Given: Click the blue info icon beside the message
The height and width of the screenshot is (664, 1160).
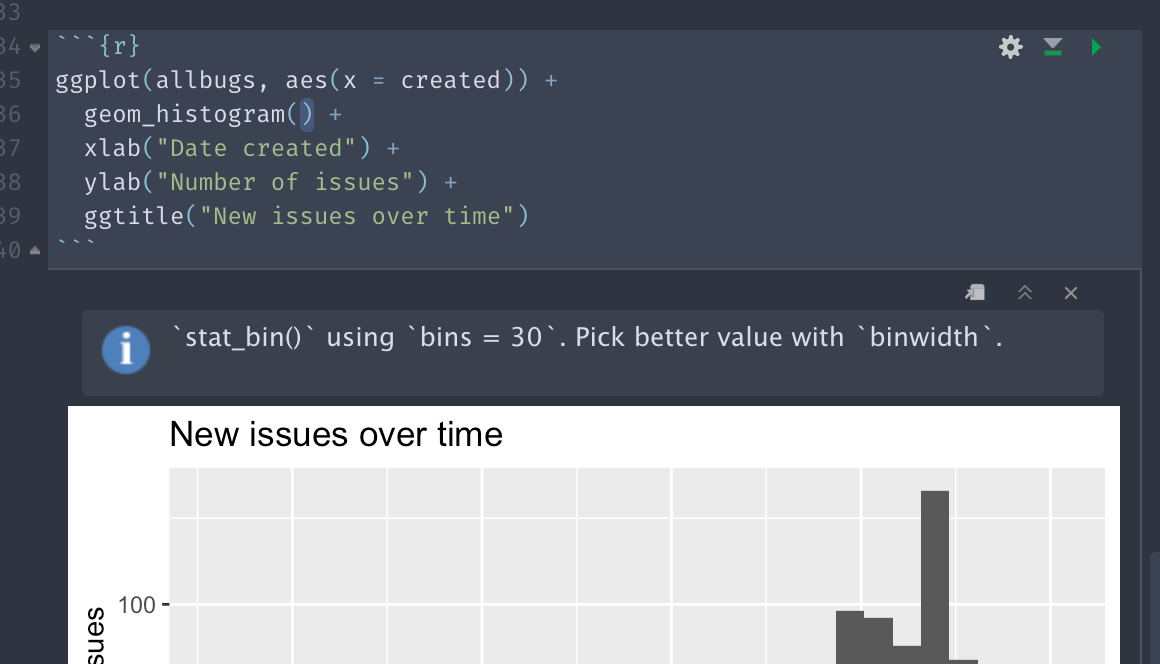Looking at the screenshot, I should (x=125, y=350).
